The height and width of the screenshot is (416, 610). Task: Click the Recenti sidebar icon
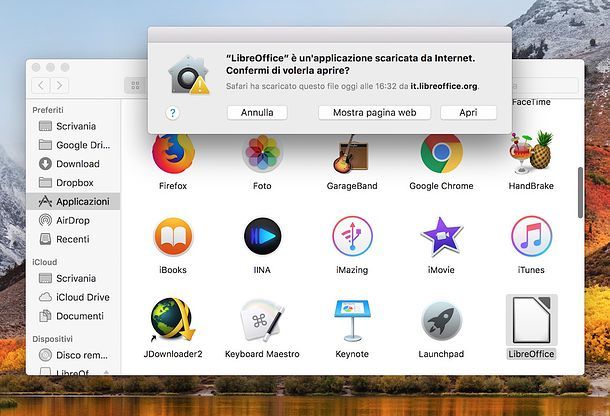click(45, 239)
